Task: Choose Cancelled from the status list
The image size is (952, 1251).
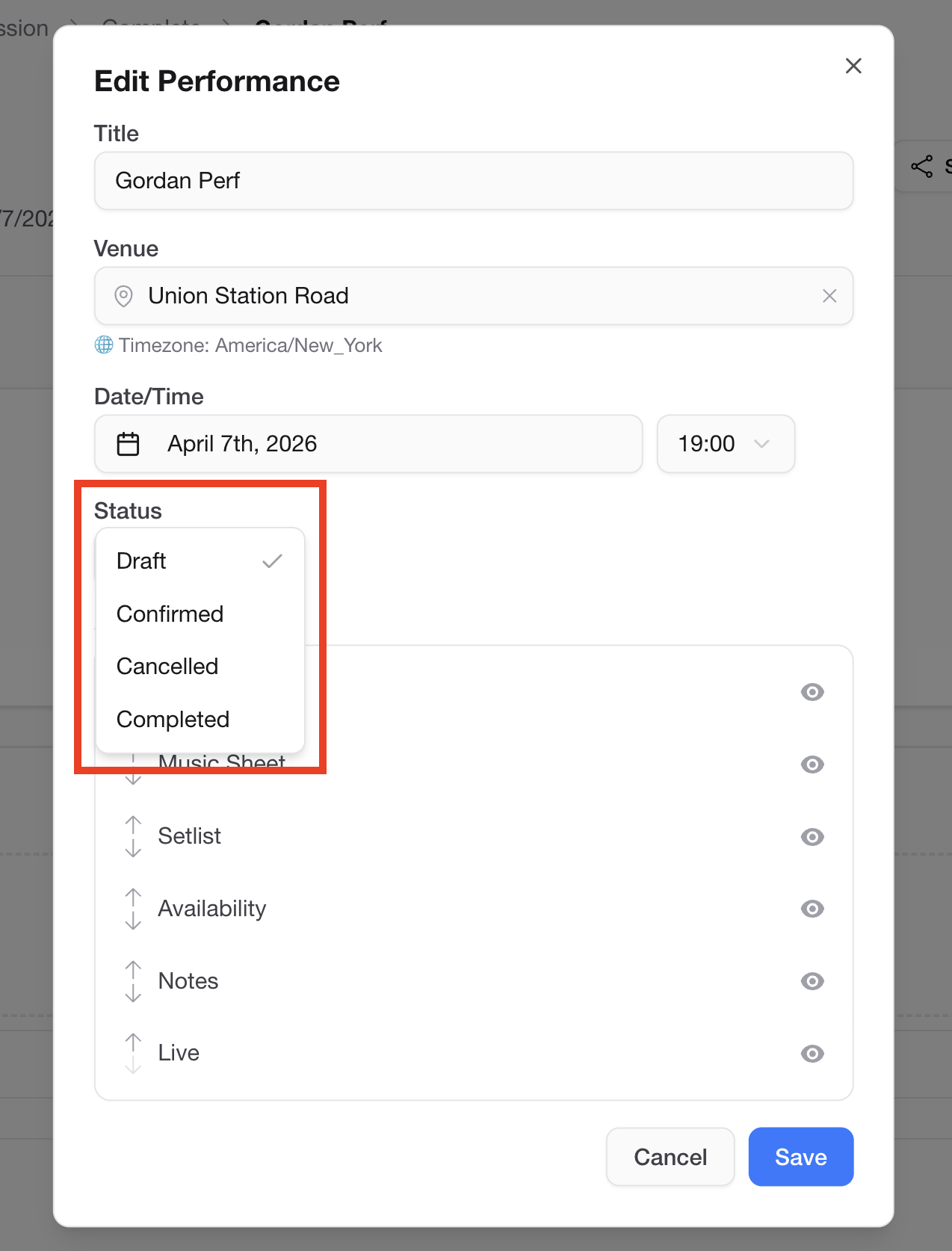Action: tap(167, 666)
